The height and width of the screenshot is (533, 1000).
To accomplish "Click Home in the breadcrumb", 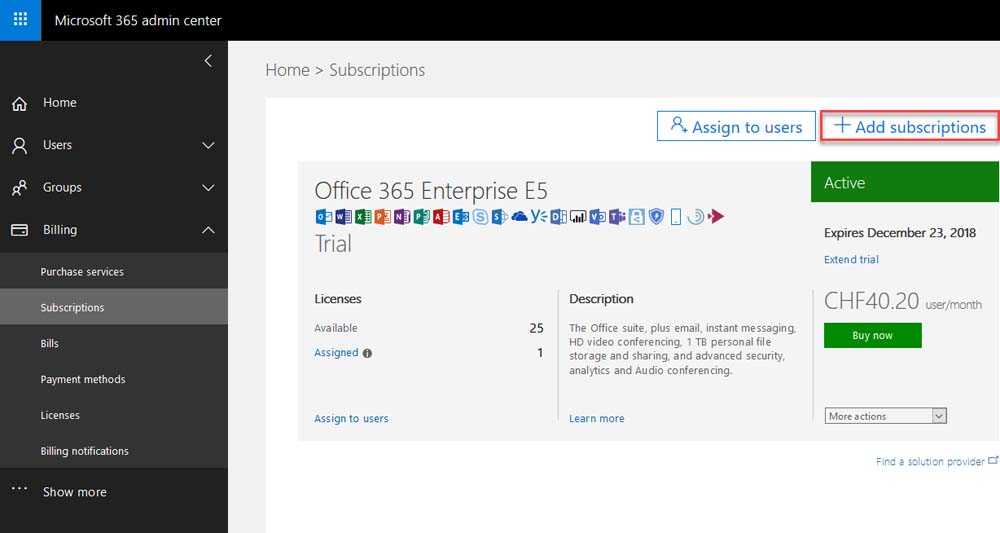I will 287,69.
